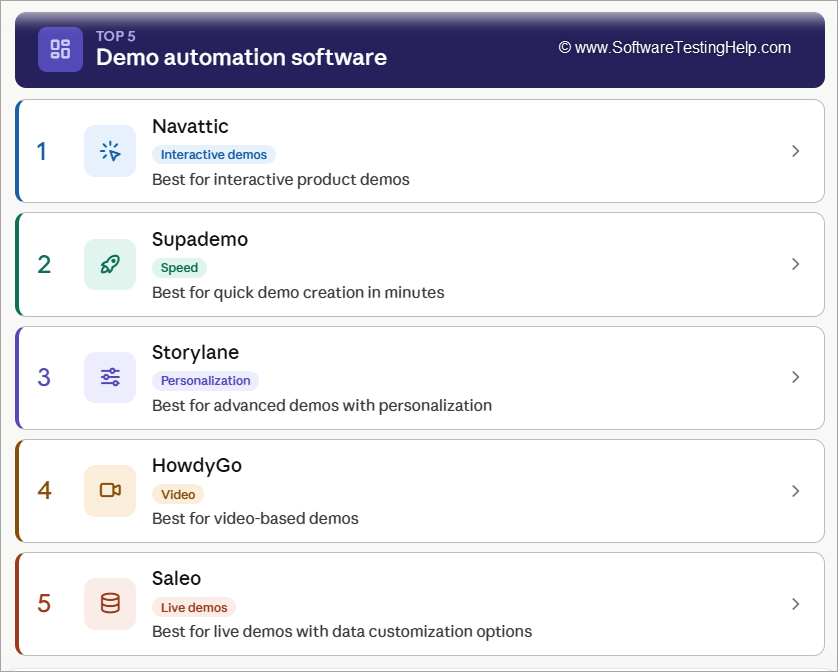This screenshot has width=838, height=672.
Task: Click the grid dashboard icon in header
Action: point(60,49)
